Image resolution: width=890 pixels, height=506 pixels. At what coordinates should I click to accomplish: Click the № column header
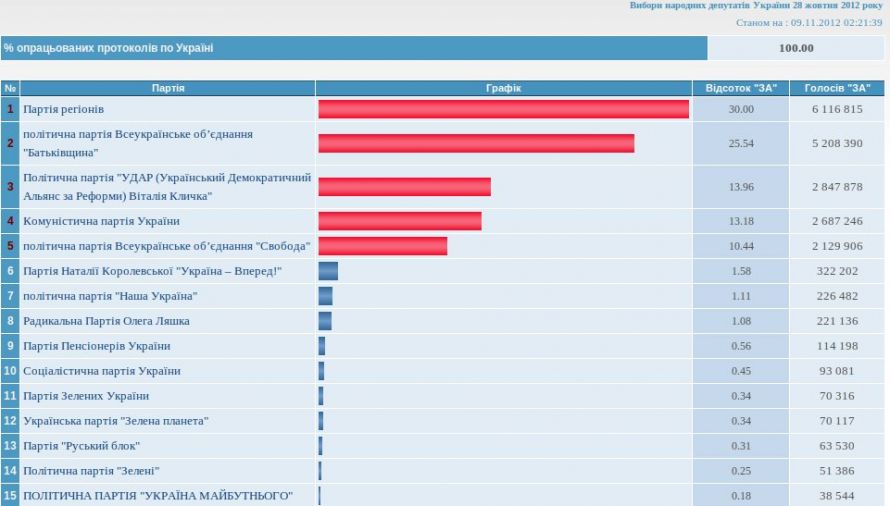pyautogui.click(x=10, y=88)
